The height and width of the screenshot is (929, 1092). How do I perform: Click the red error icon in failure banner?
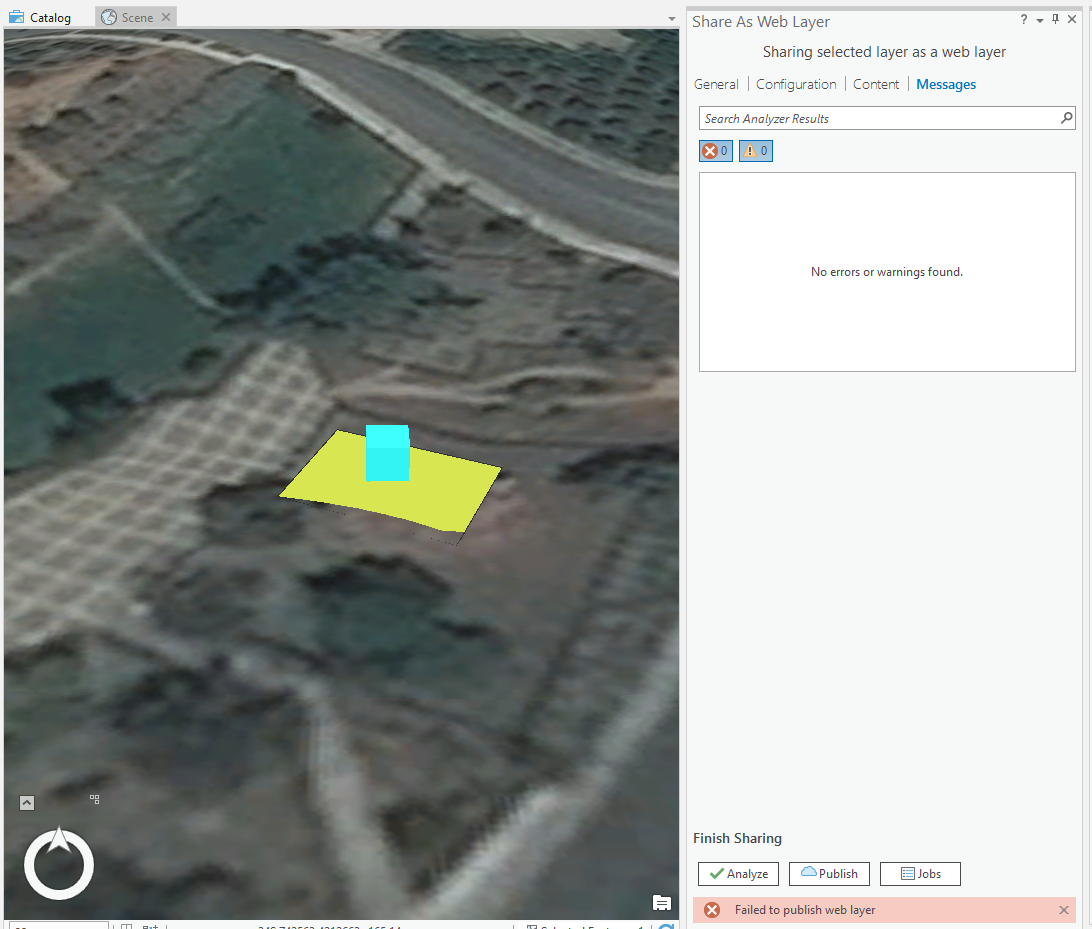pos(712,910)
